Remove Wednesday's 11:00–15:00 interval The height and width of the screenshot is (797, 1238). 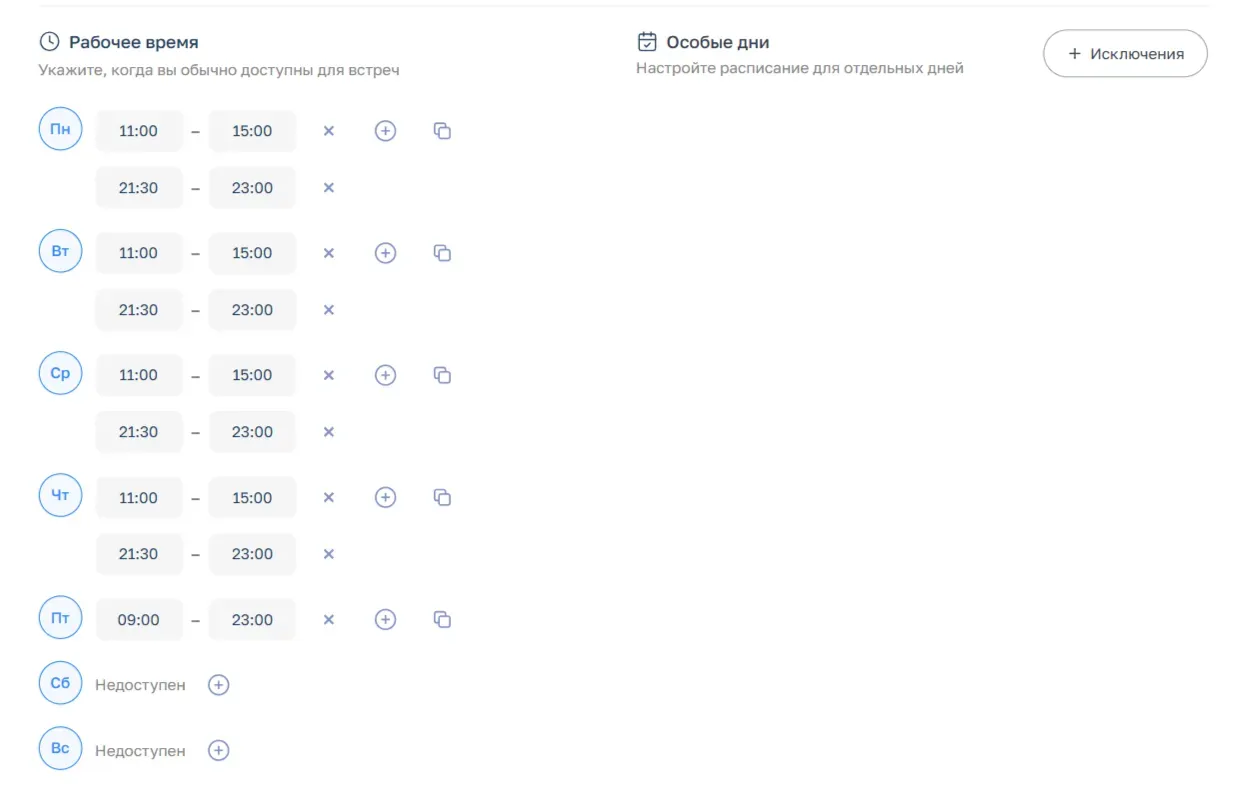(328, 375)
